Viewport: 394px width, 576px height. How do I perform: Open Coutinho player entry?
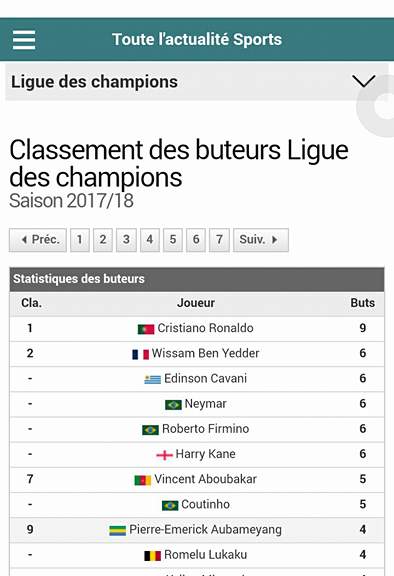pos(205,504)
